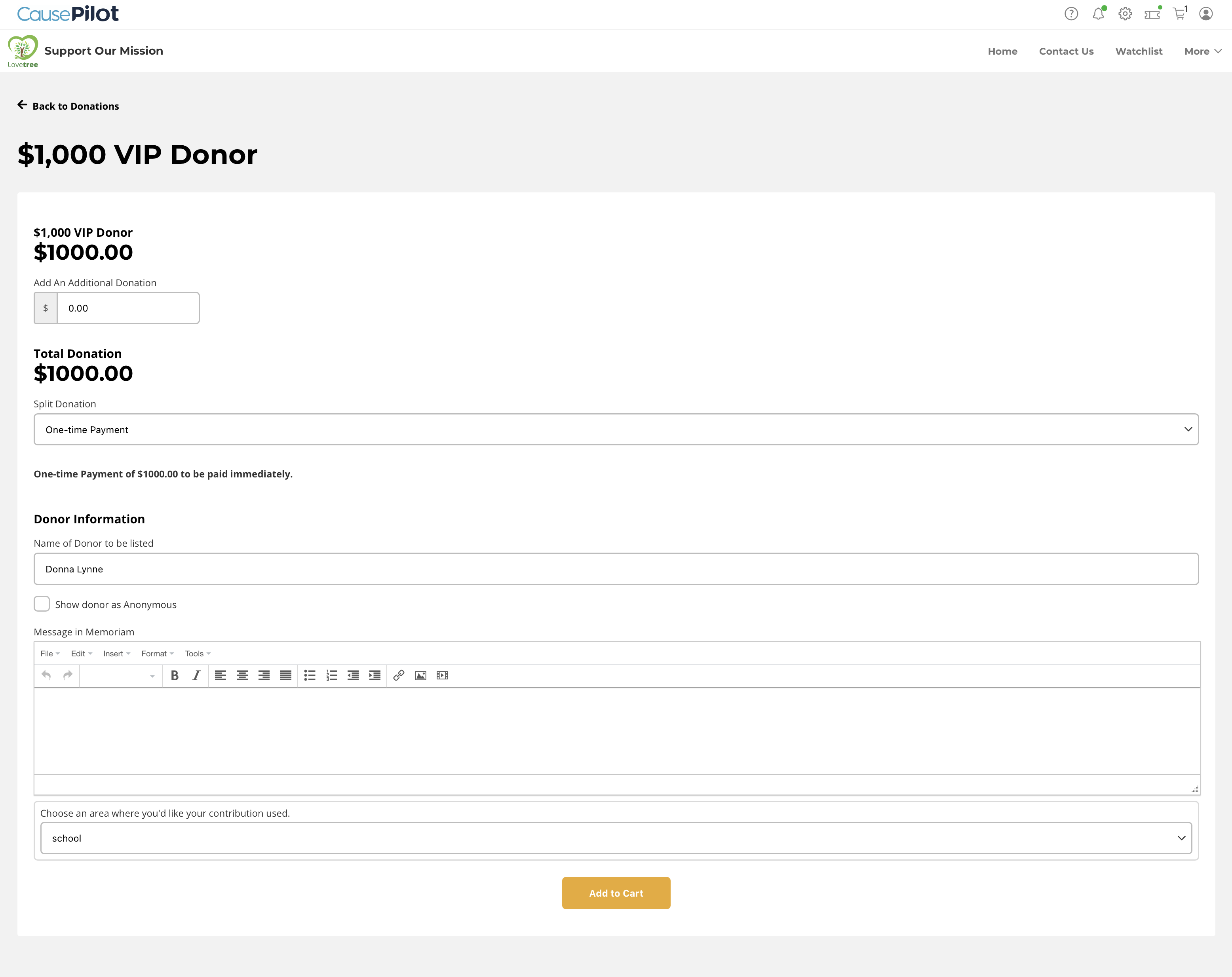This screenshot has width=1232, height=977.
Task: Click the insert image icon
Action: (x=420, y=675)
